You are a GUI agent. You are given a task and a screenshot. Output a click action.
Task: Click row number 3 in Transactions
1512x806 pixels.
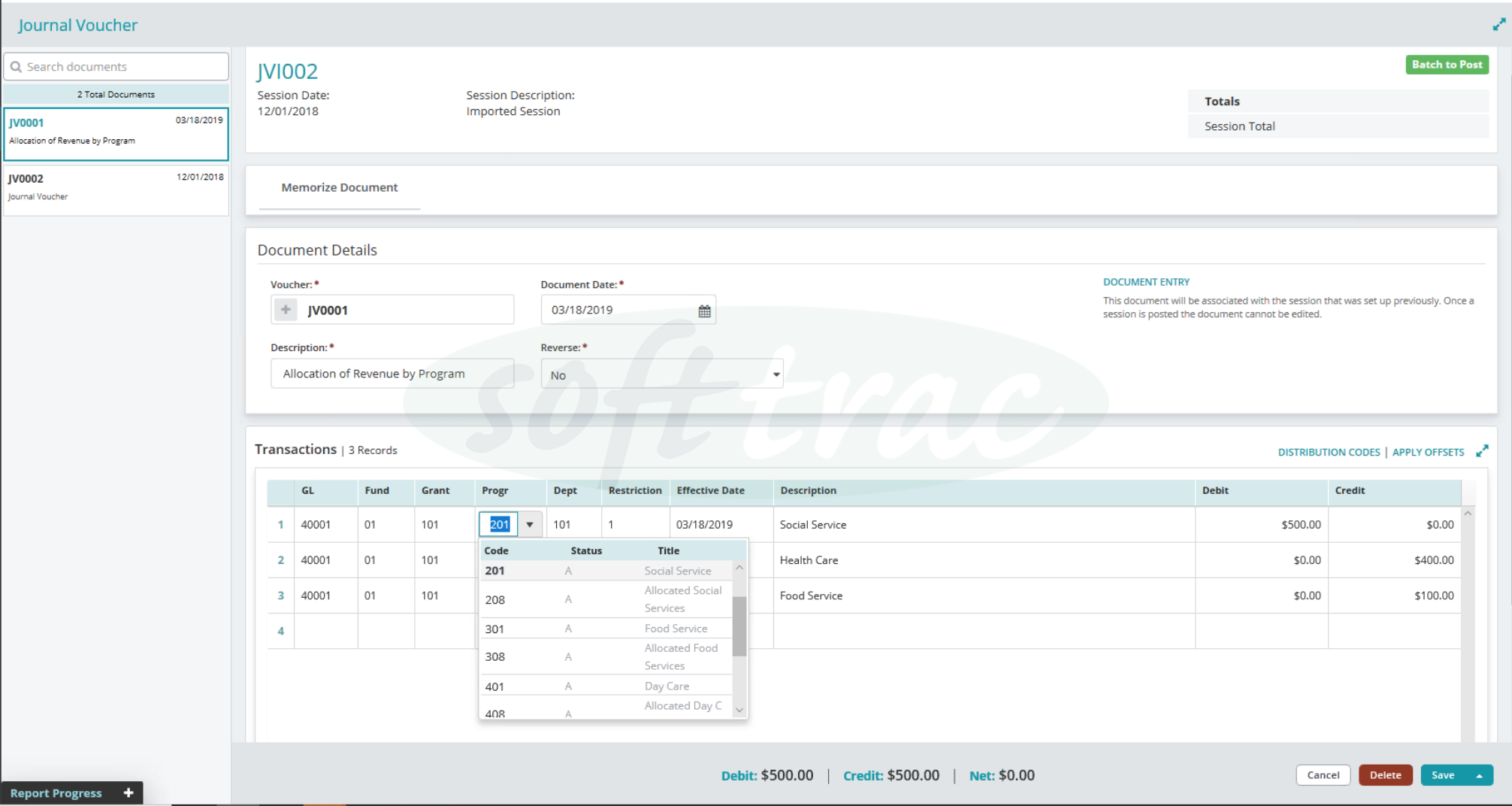tap(281, 595)
